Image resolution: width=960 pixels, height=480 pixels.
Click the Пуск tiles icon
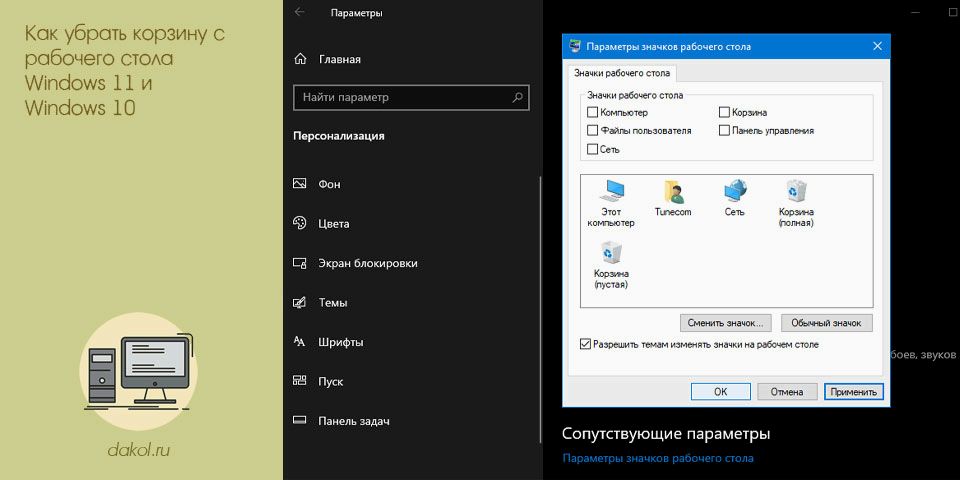pyautogui.click(x=299, y=381)
